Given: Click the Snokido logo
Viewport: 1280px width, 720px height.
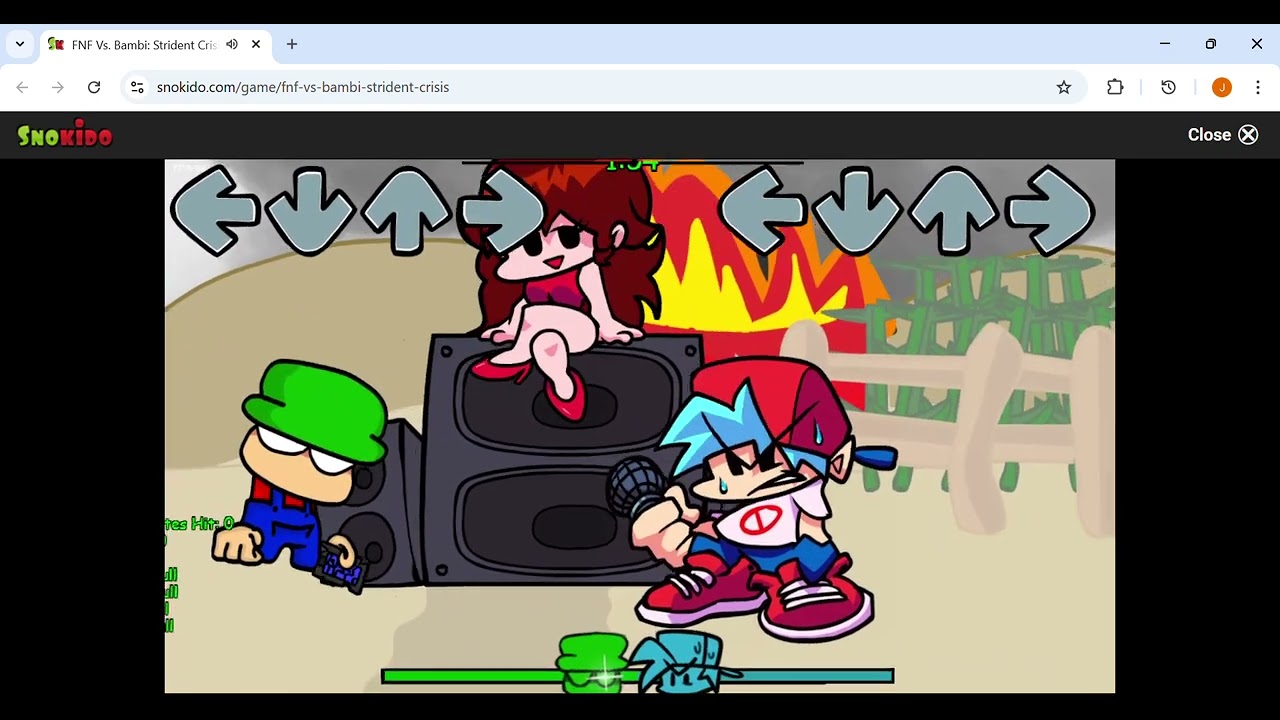Looking at the screenshot, I should pos(65,135).
